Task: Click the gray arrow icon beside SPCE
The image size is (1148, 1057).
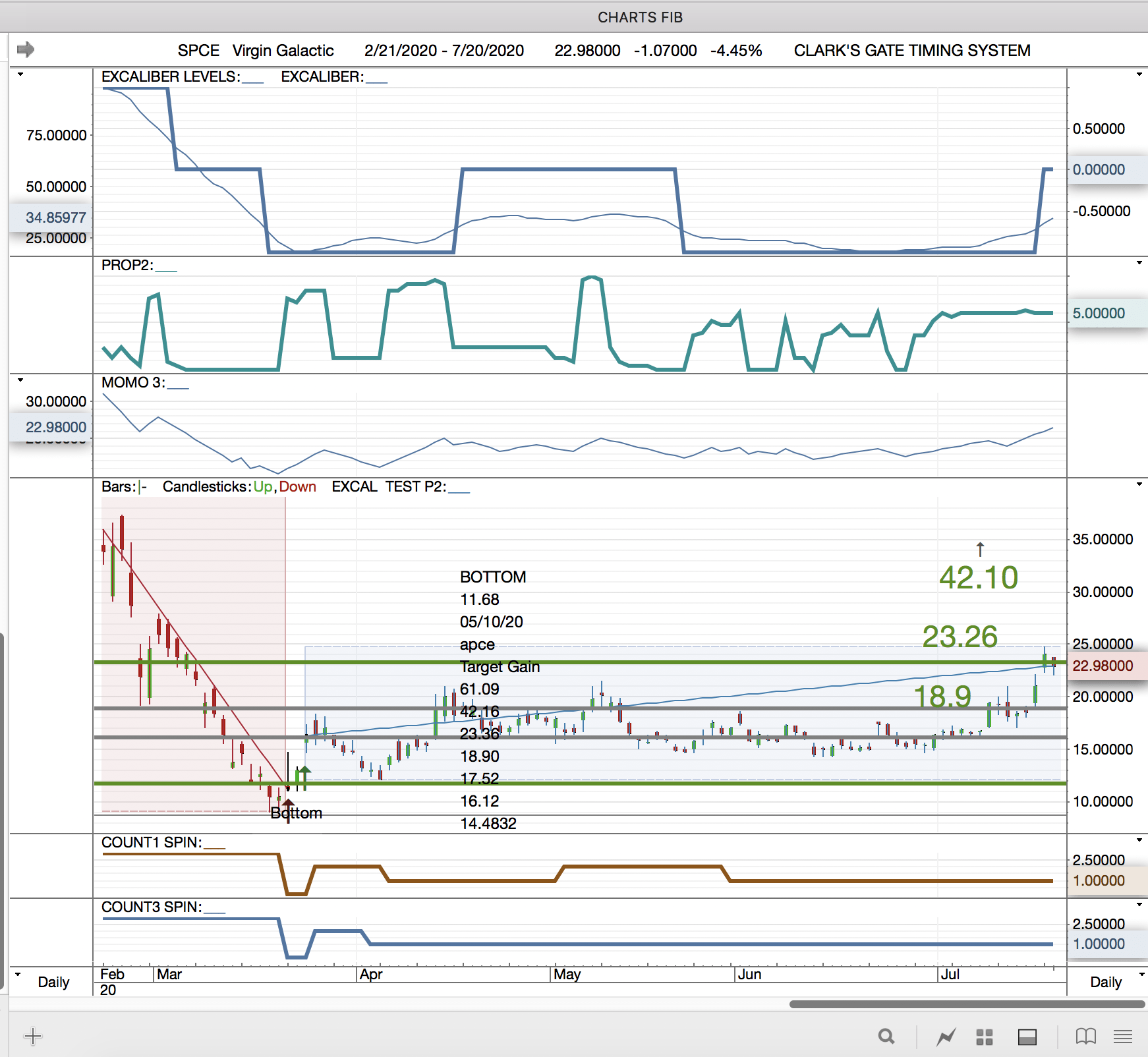Action: tap(26, 49)
